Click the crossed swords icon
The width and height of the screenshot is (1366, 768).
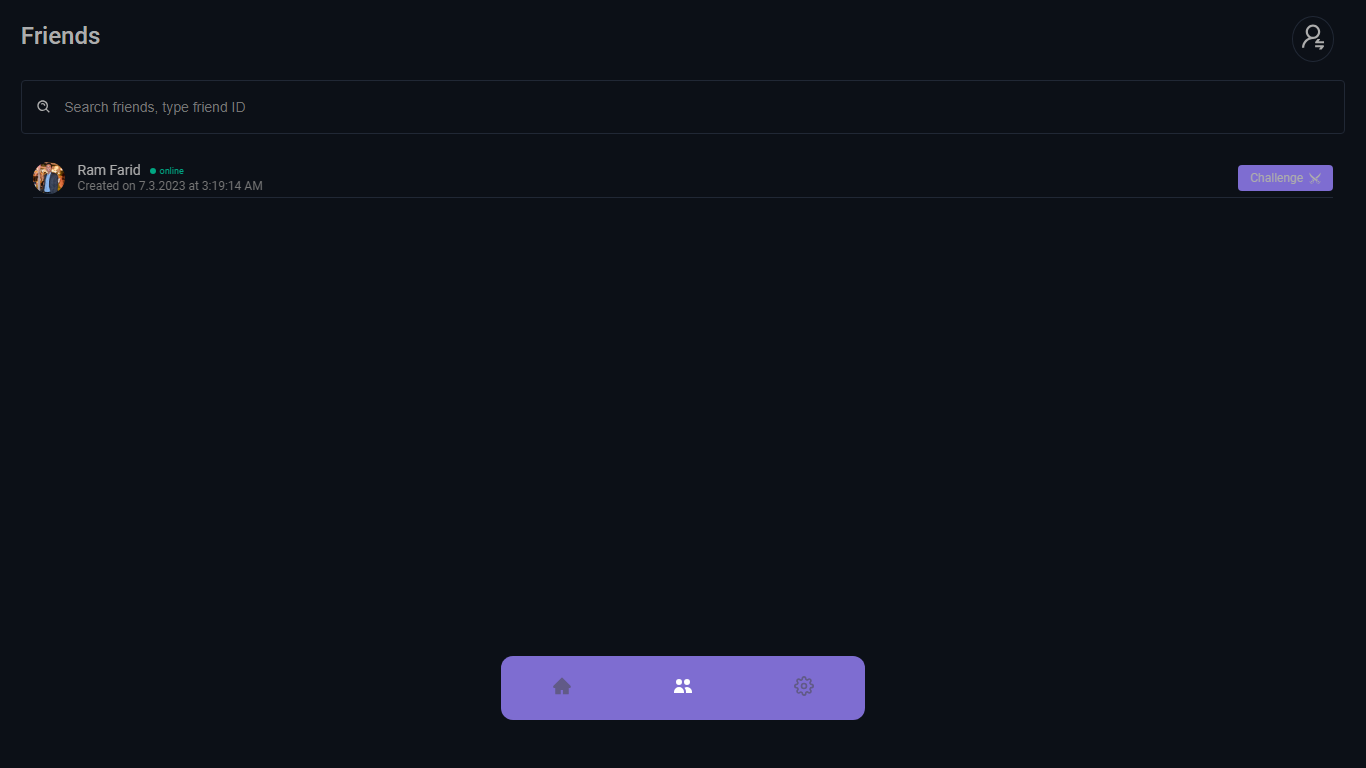[1315, 178]
